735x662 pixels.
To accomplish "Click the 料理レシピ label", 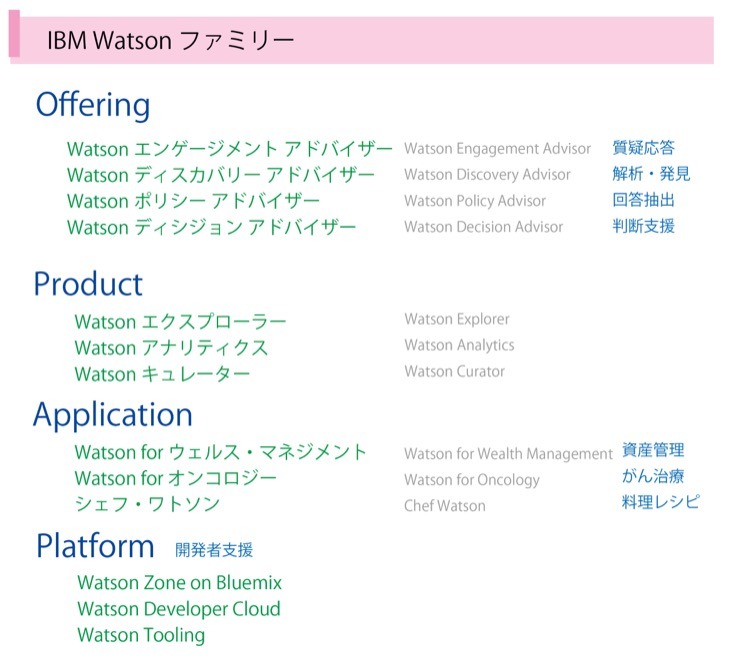I will coord(660,502).
